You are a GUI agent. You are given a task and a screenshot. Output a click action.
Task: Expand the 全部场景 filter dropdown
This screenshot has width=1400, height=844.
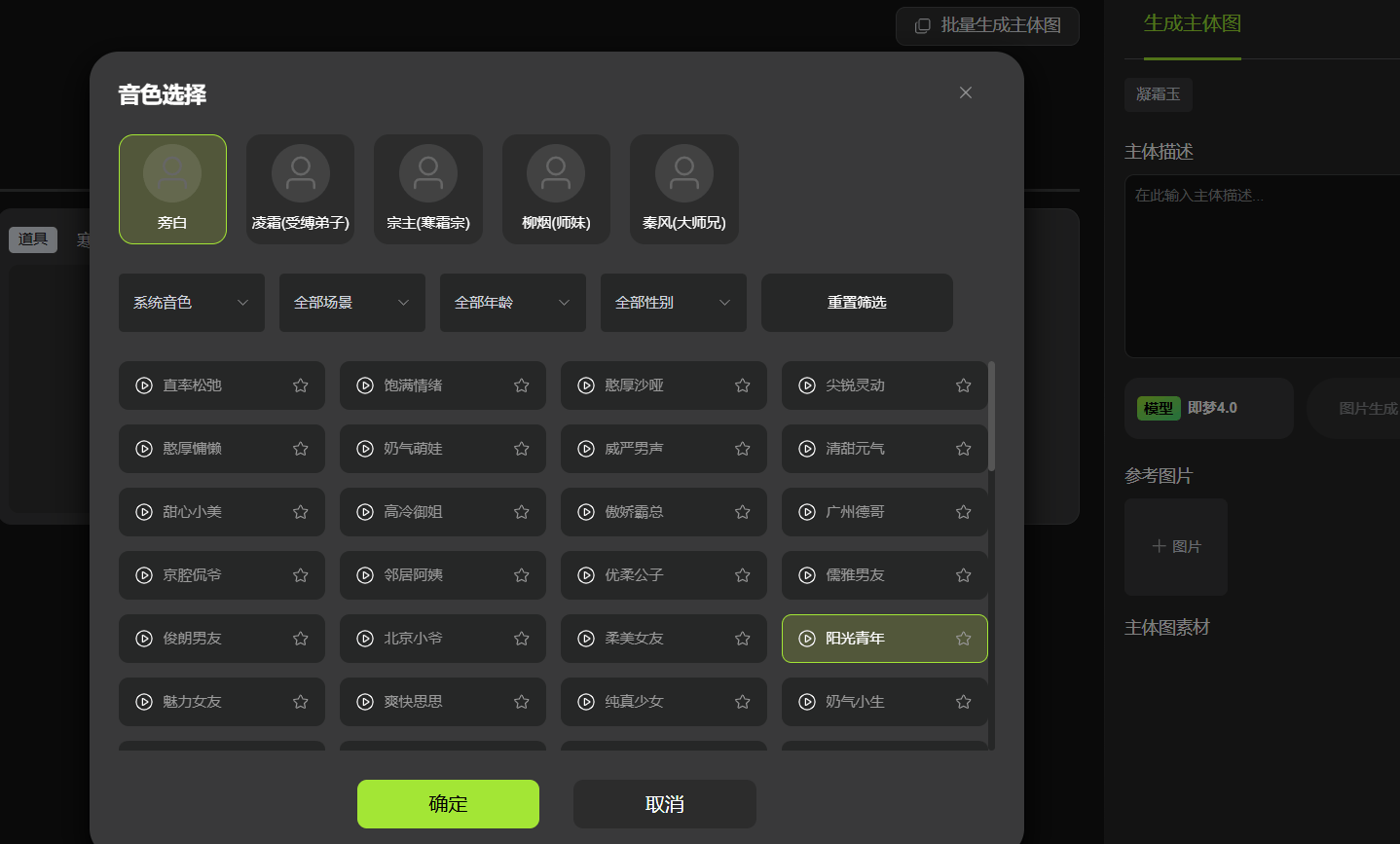(x=352, y=303)
